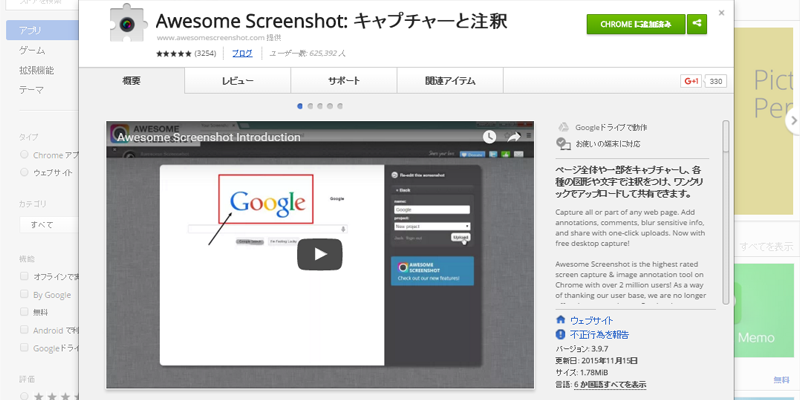Click the バージョン: 3.9.7 text
The image size is (800, 400).
[582, 349]
